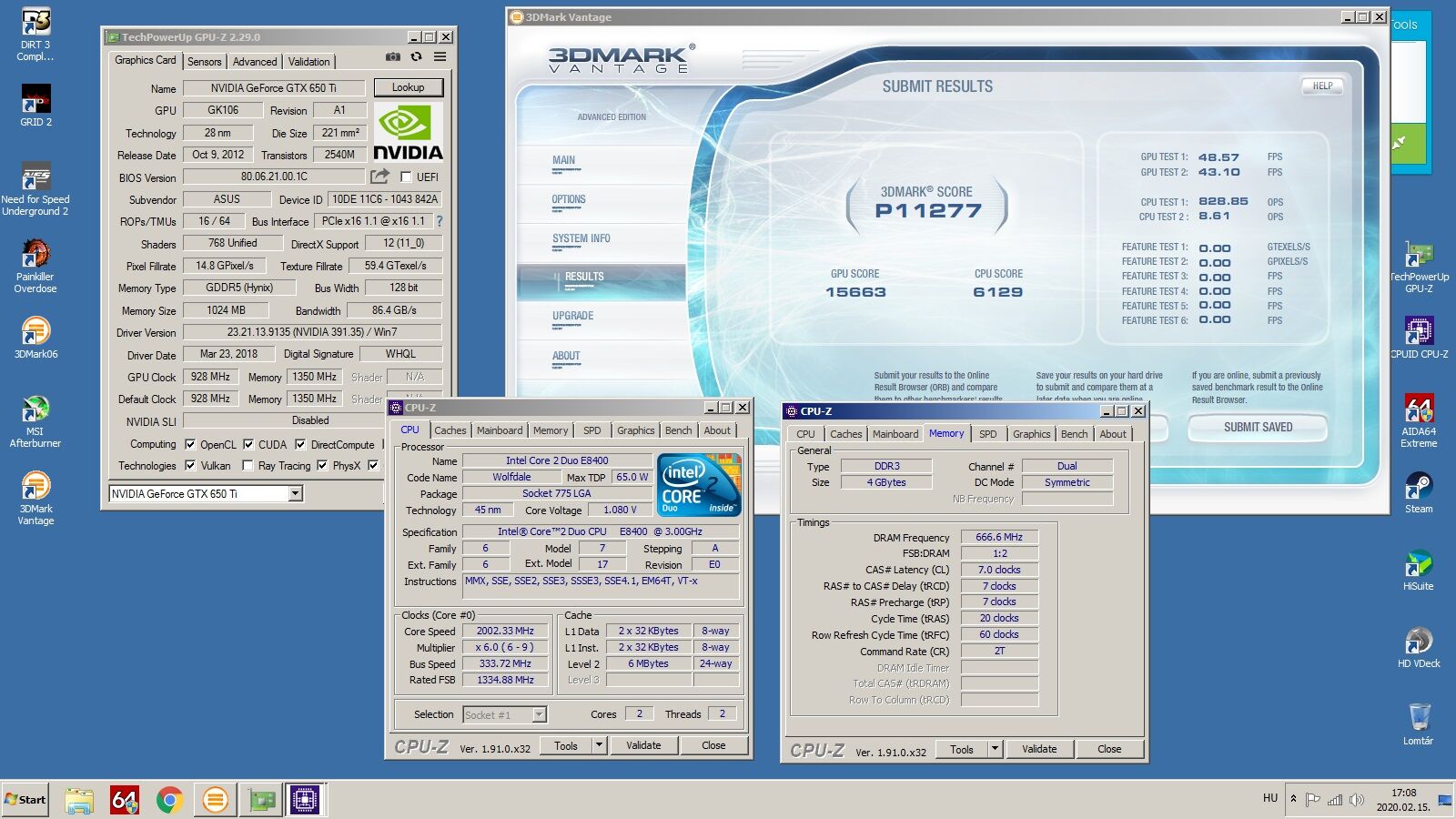Select the Need for Speed Underground 2 icon
This screenshot has height=819, width=1456.
[x=35, y=189]
